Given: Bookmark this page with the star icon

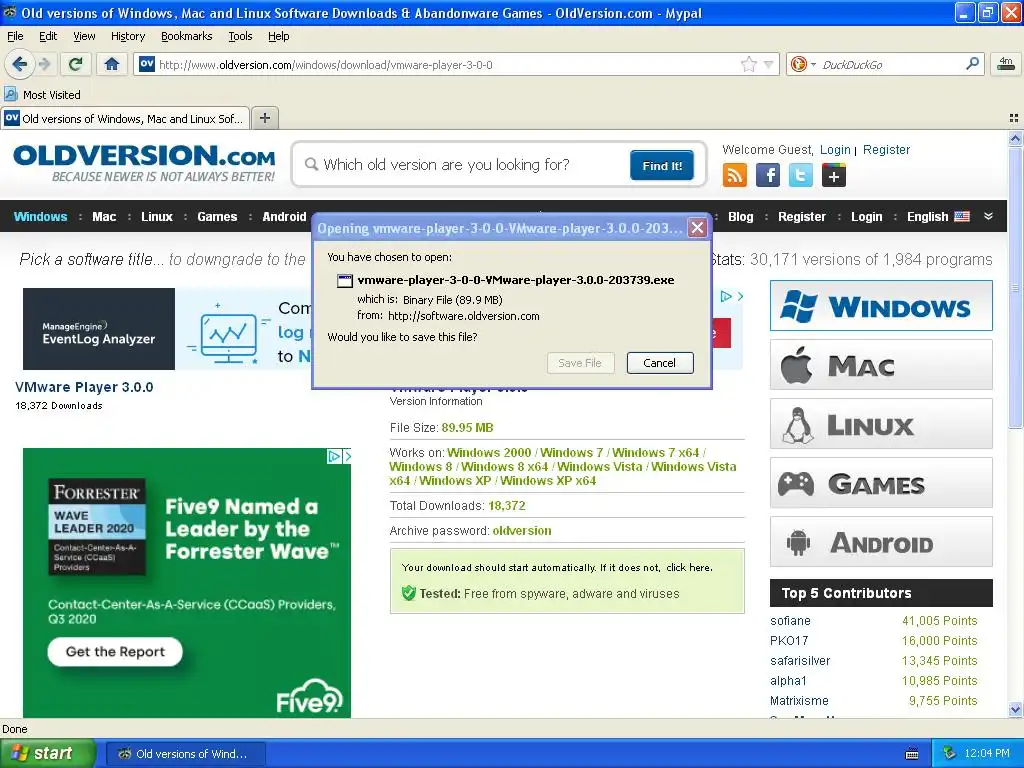Looking at the screenshot, I should (748, 64).
